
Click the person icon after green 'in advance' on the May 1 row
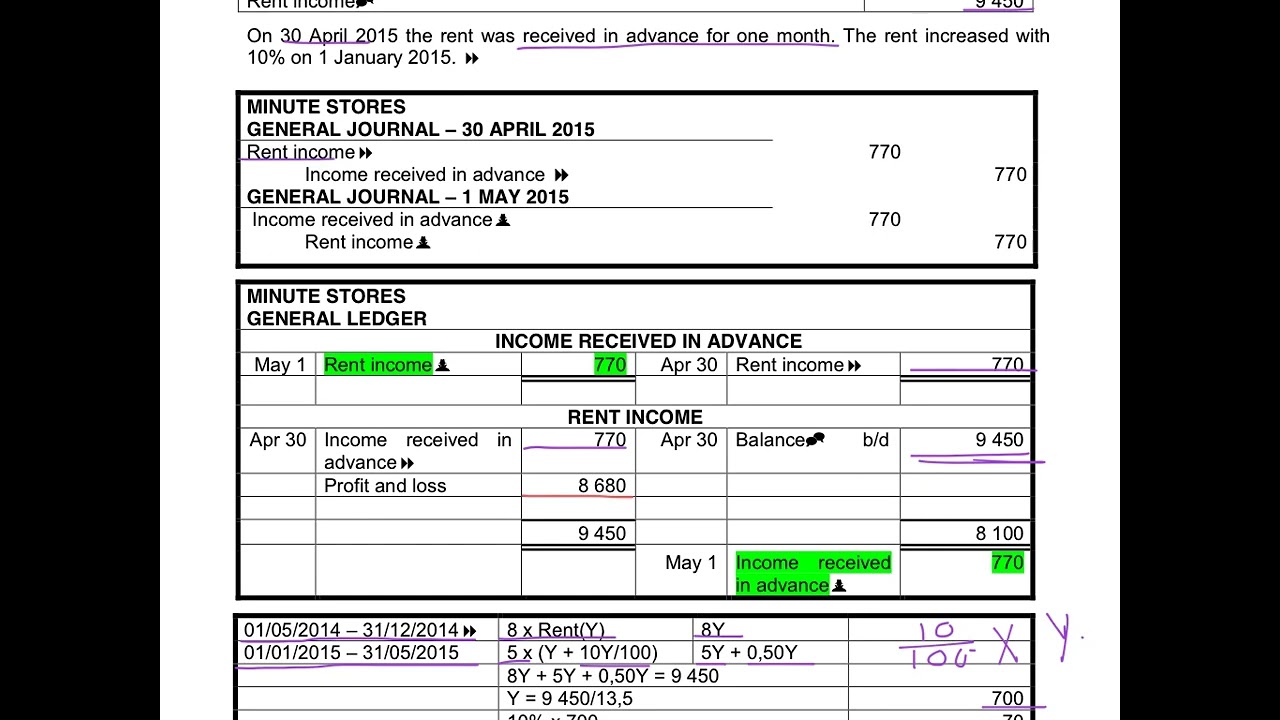839,586
